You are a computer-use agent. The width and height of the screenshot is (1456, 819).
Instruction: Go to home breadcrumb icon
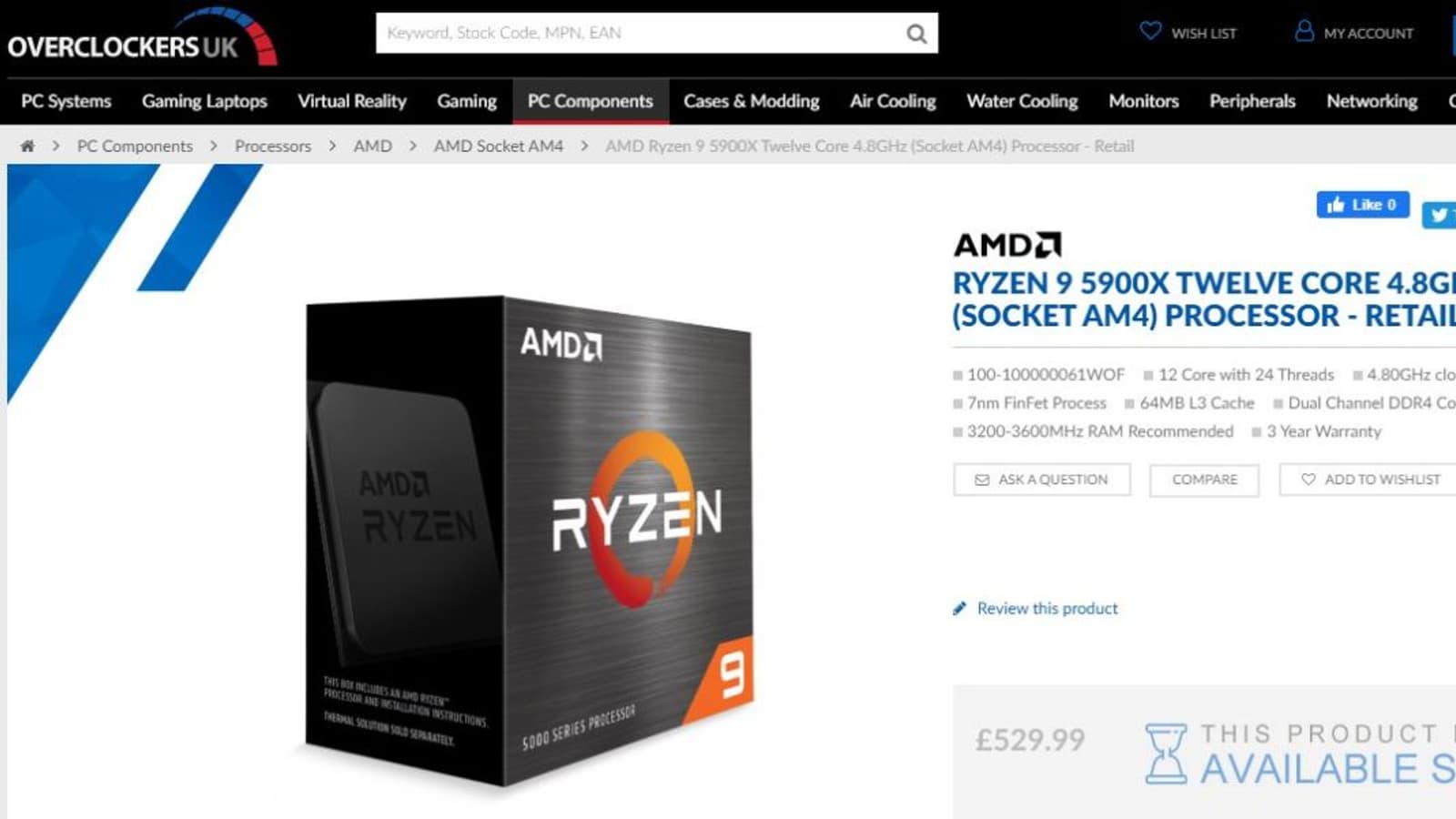pyautogui.click(x=27, y=146)
